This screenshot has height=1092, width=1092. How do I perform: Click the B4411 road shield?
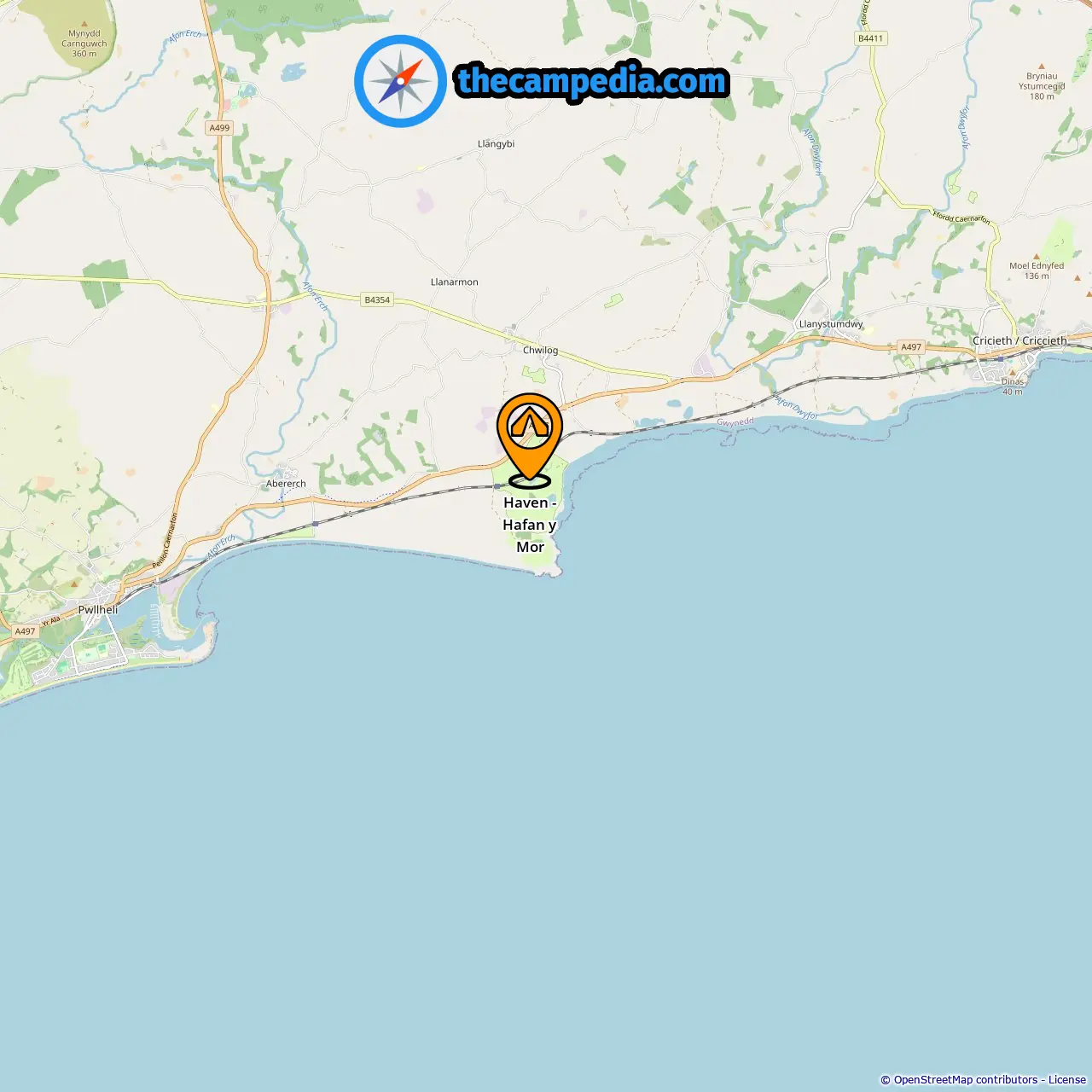coord(871,38)
